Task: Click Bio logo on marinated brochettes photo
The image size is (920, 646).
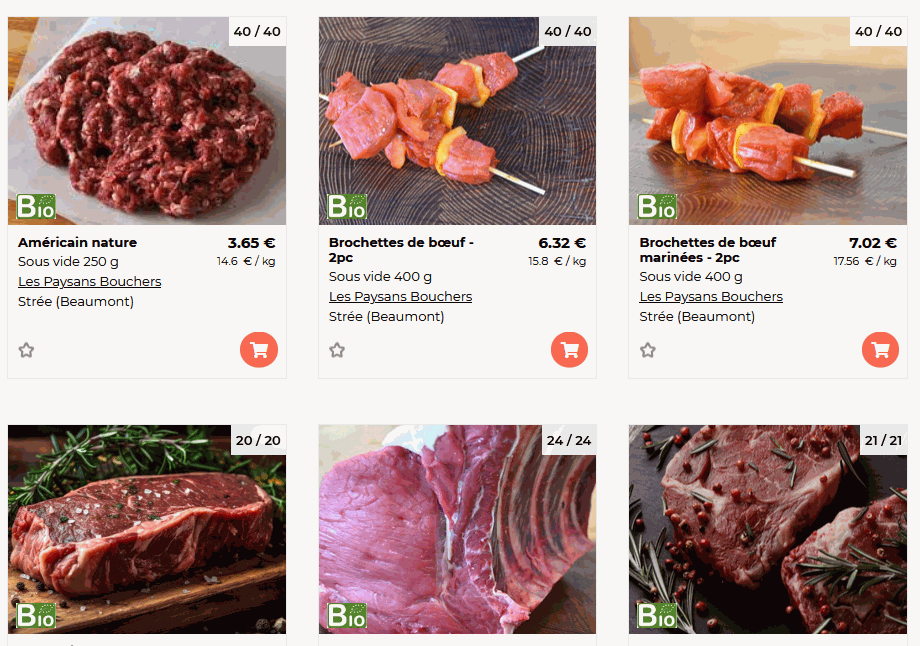Action: pos(657,207)
